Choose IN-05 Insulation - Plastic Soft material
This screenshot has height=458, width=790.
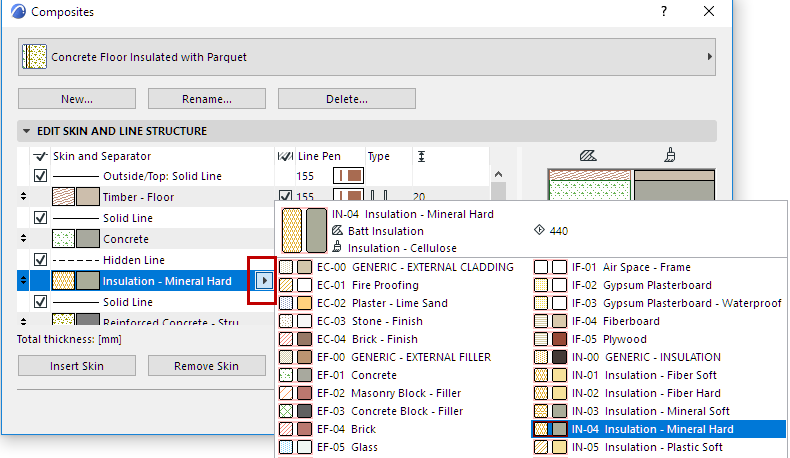659,447
